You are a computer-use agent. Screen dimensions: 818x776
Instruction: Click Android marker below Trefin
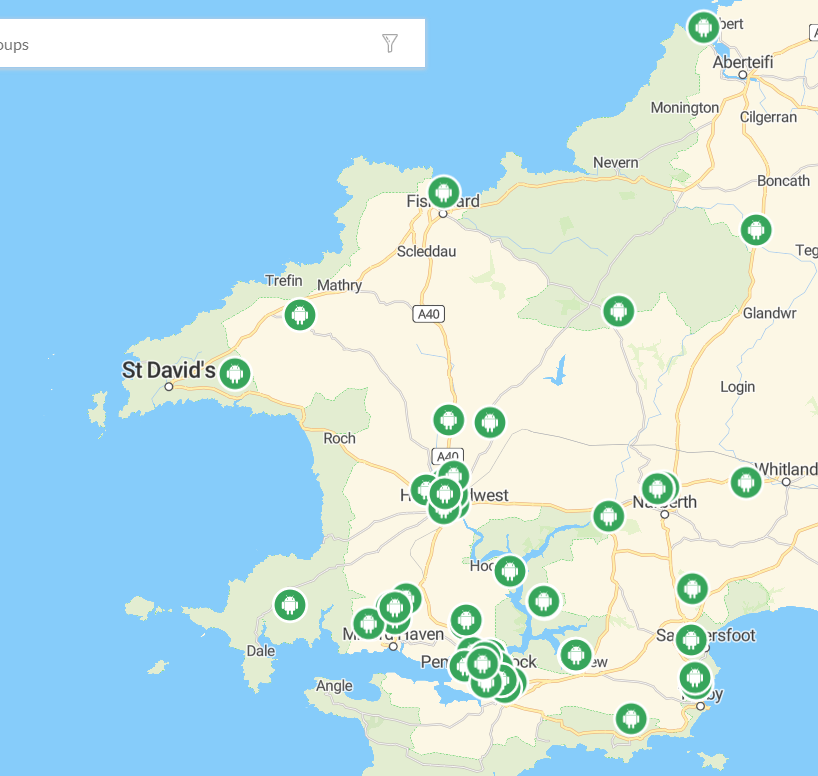click(299, 315)
